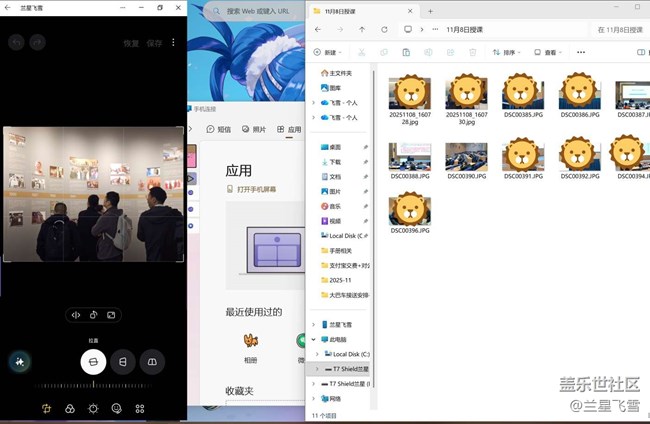This screenshot has height=424, width=650.
Task: Click the 恢复 revert button
Action: tap(131, 44)
